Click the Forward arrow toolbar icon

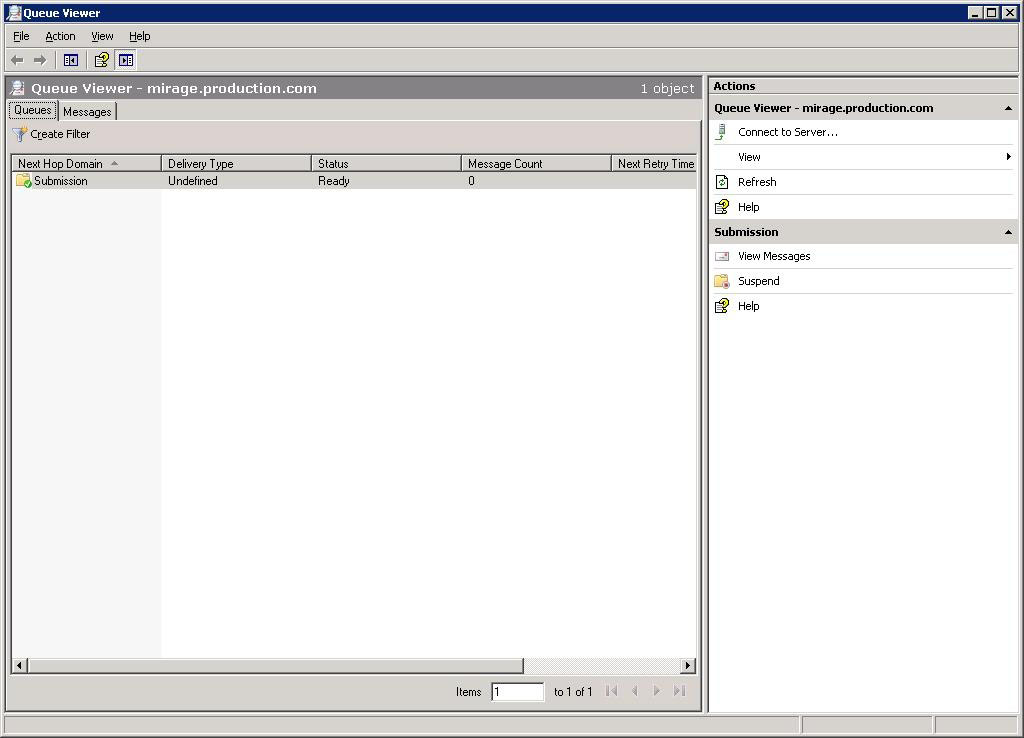pos(40,60)
